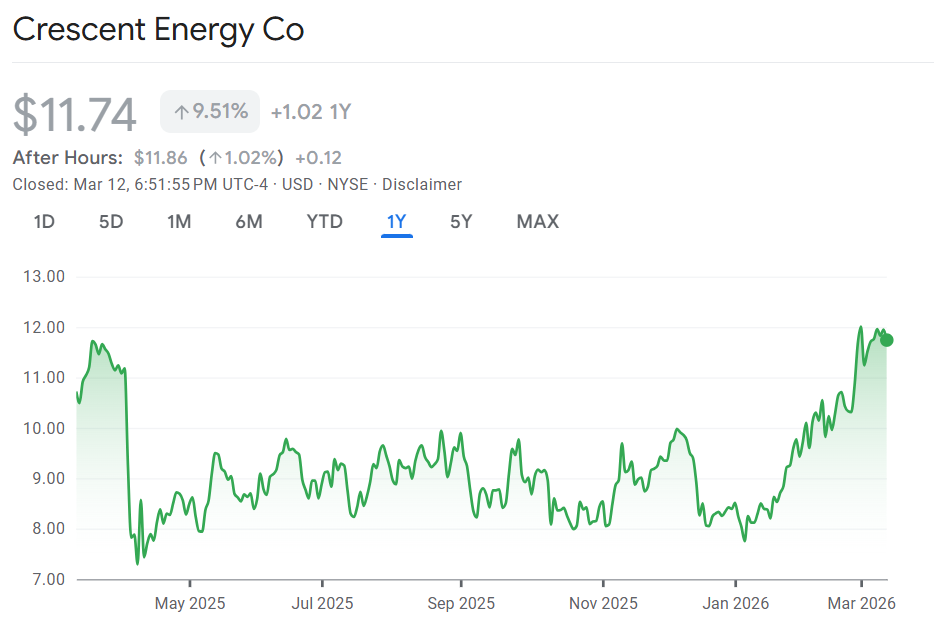The height and width of the screenshot is (631, 934).
Task: Click the Mar 2026 axis label
Action: (x=862, y=603)
